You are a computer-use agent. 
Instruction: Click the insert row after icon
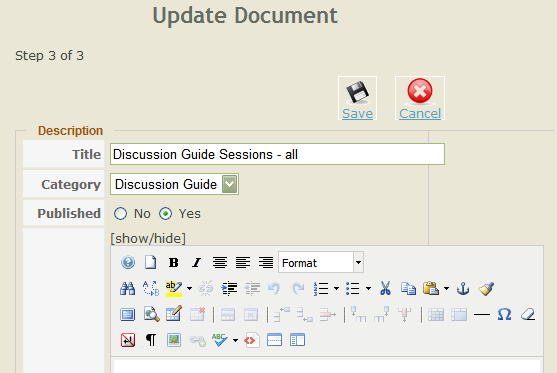tap(305, 314)
